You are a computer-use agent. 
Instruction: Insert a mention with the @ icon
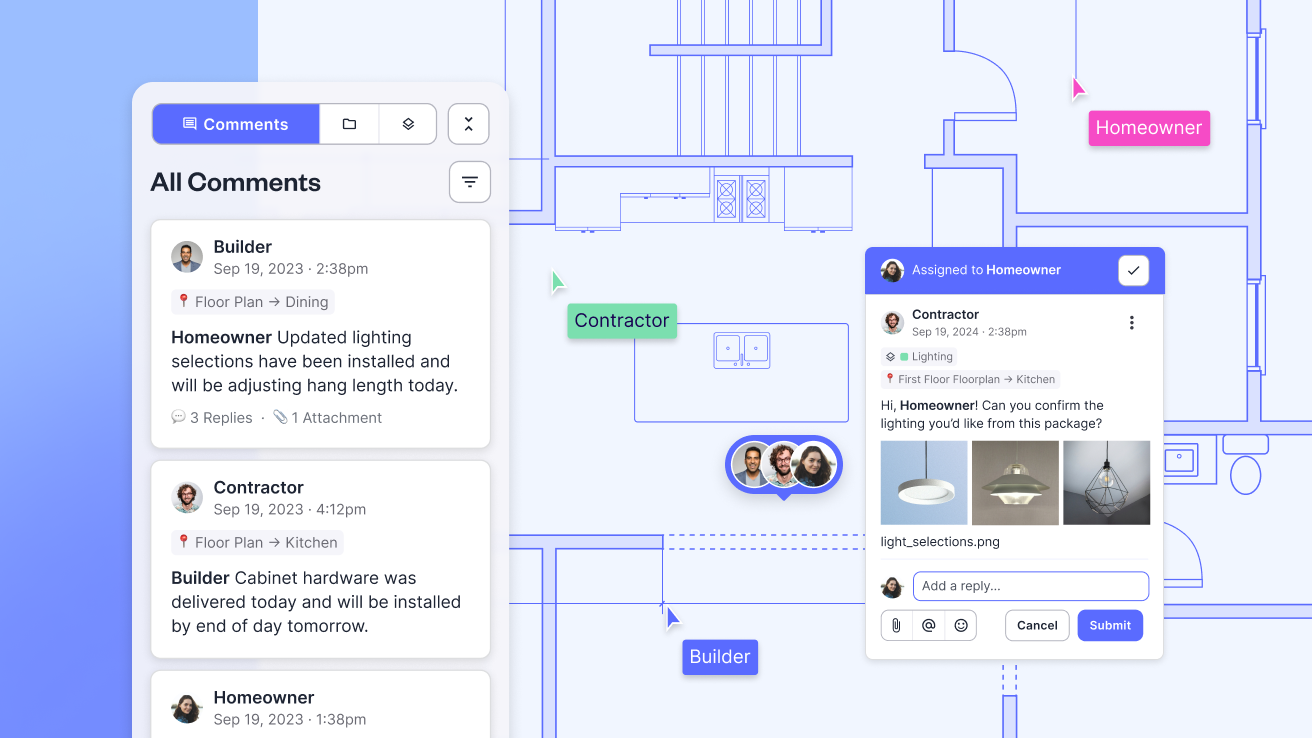[929, 625]
